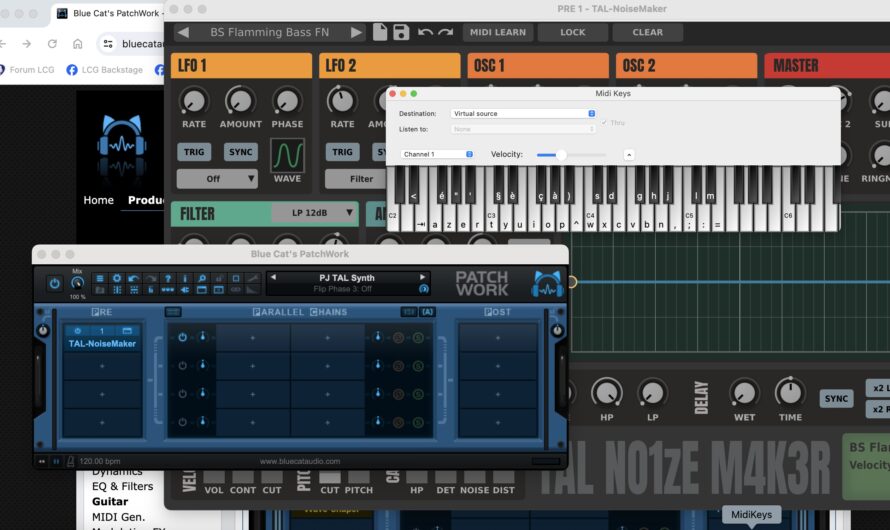Click the PatchWork lock icon
Viewport: 890px width, 530px height.
[150, 289]
